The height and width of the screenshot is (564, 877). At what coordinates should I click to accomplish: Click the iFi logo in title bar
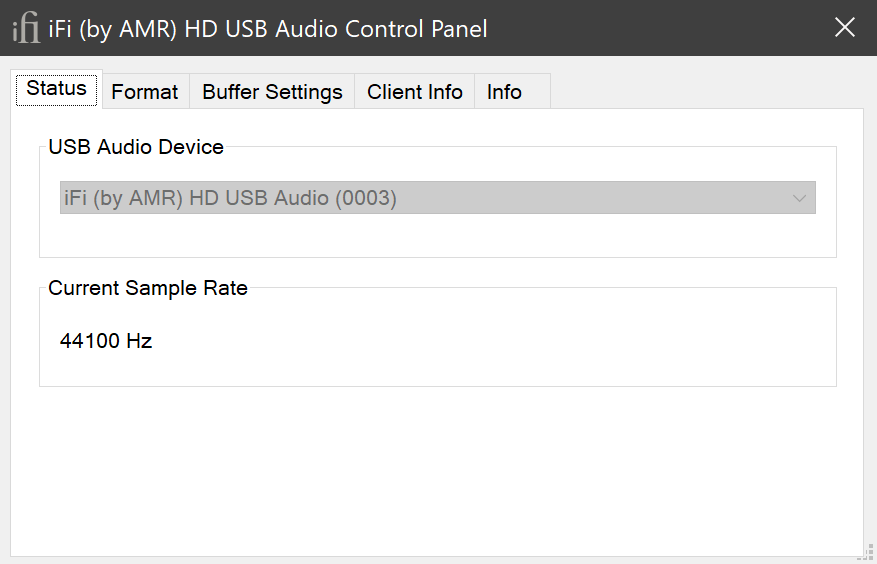(26, 29)
